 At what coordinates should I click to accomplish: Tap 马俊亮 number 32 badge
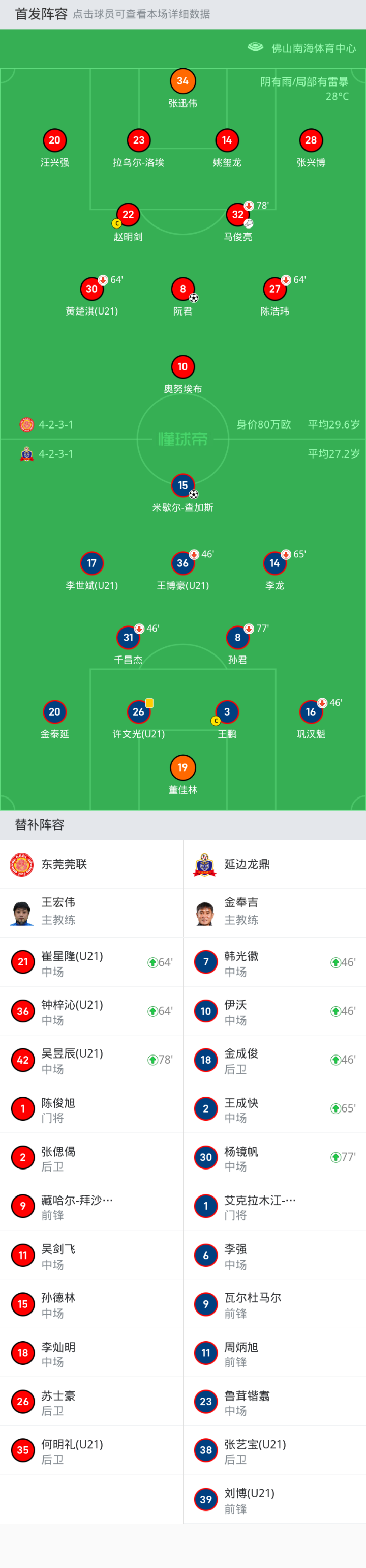pyautogui.click(x=238, y=214)
